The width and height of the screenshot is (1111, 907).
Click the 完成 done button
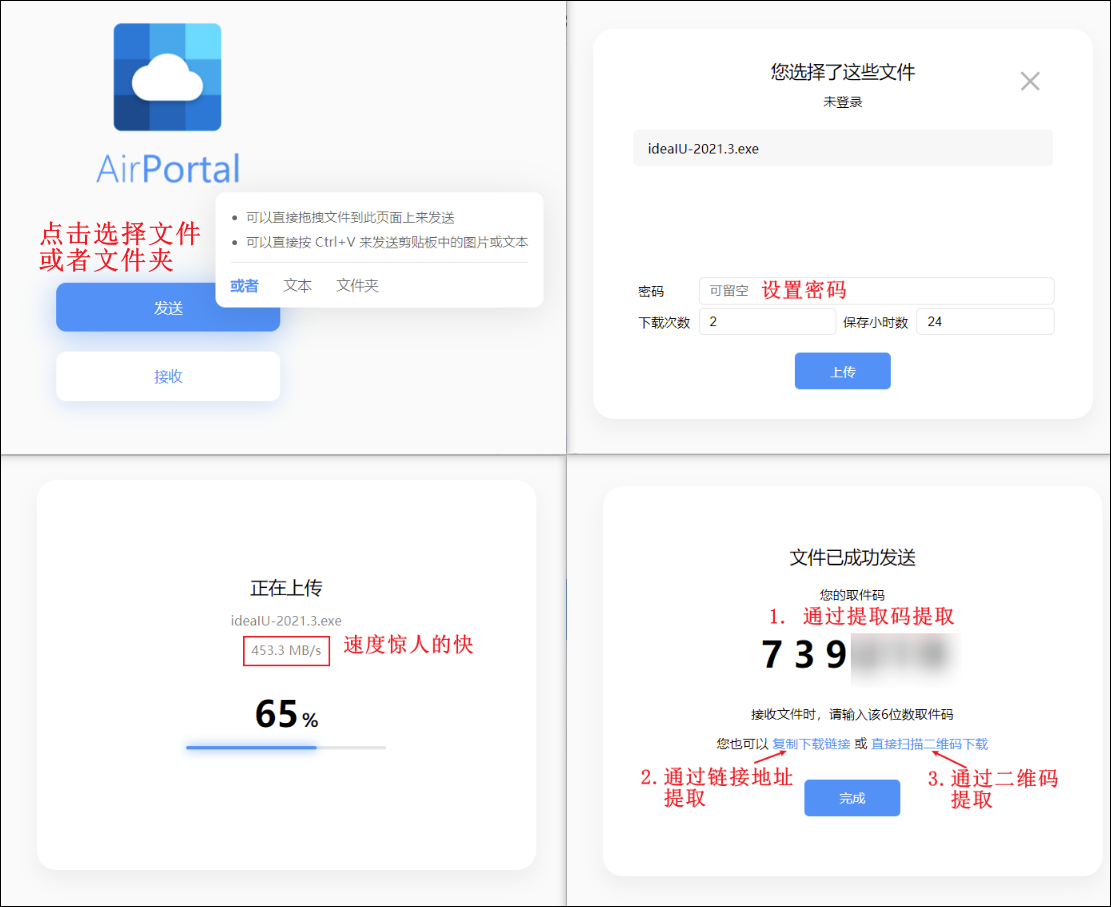click(852, 798)
